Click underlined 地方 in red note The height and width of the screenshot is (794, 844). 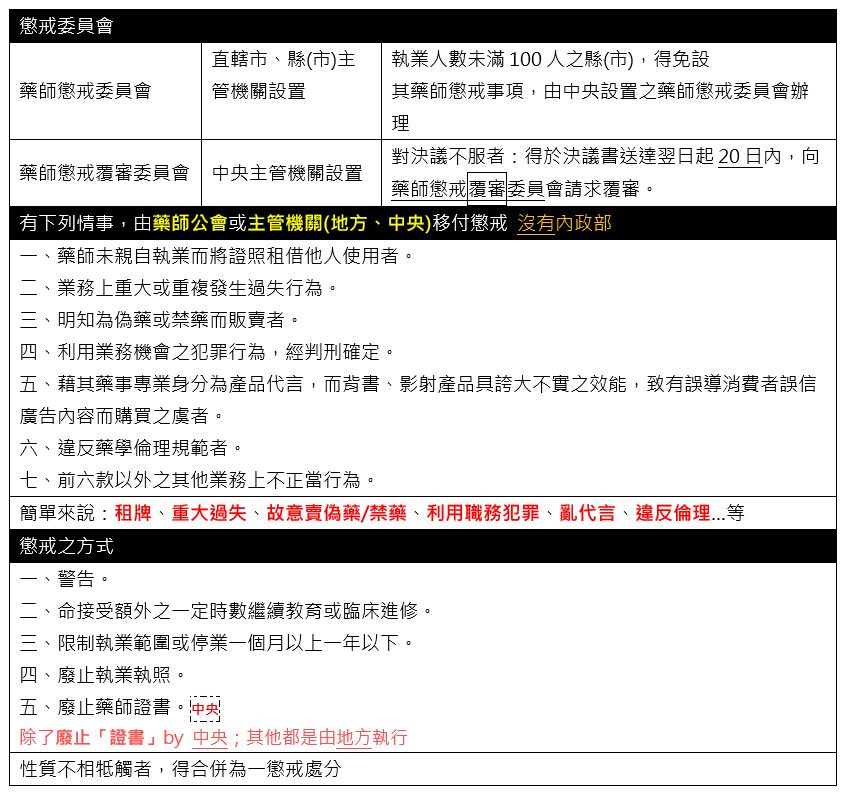pos(354,738)
